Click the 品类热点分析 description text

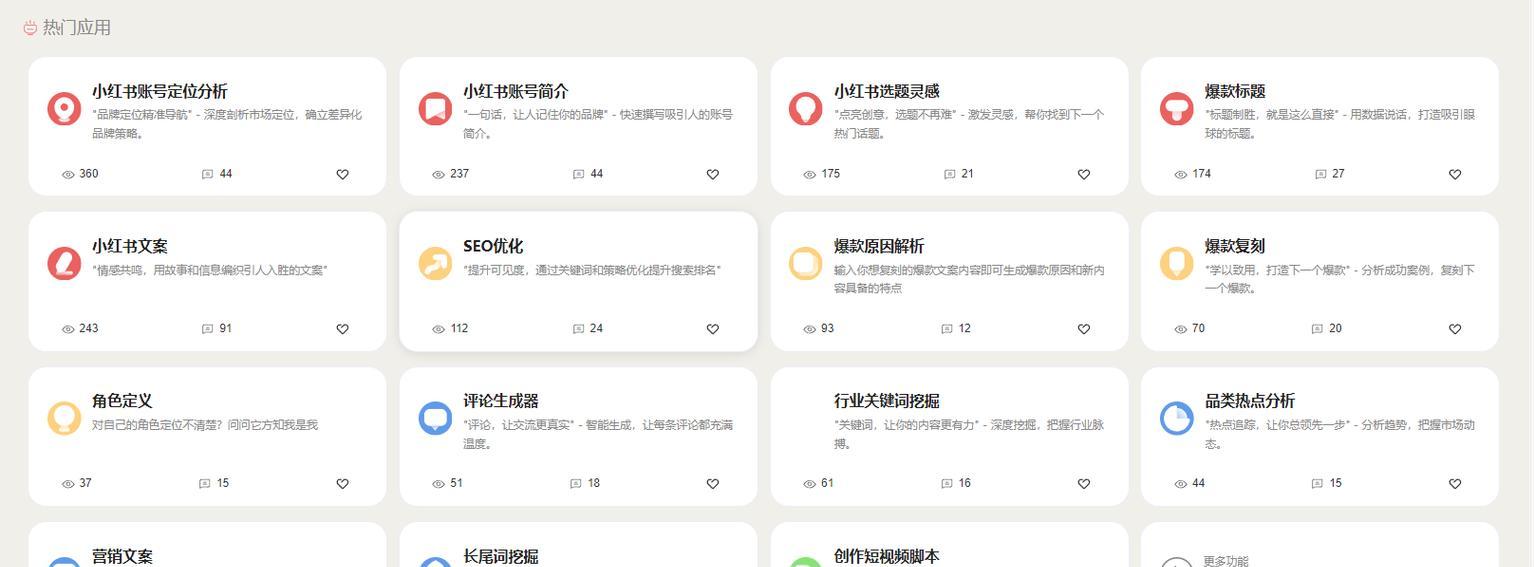pyautogui.click(x=1339, y=434)
